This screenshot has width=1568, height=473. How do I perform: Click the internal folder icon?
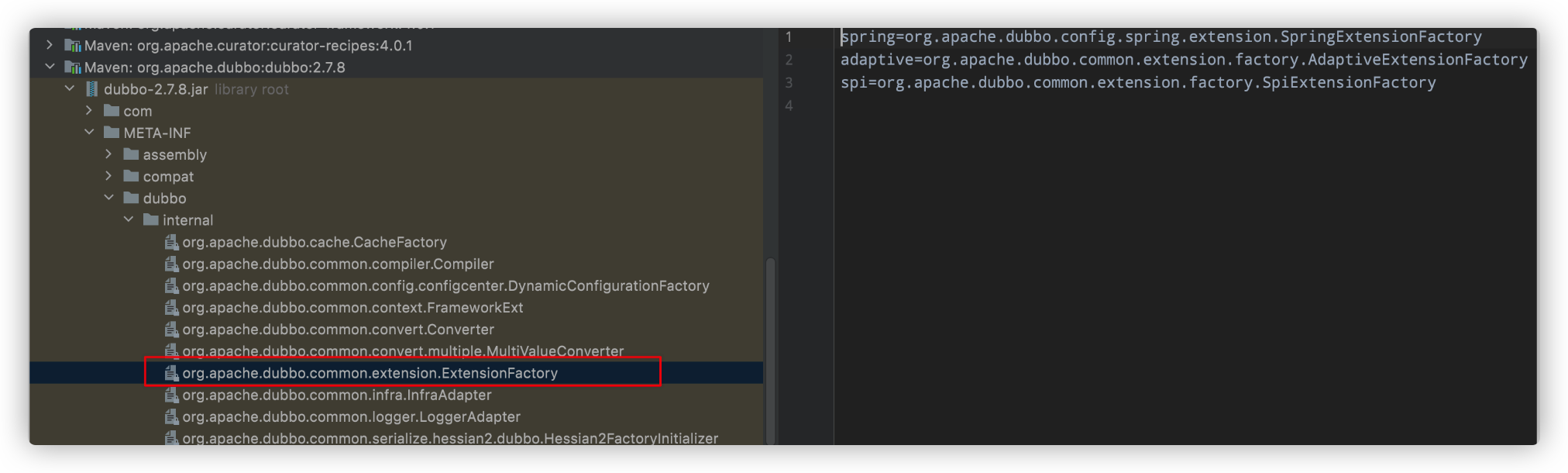(151, 220)
